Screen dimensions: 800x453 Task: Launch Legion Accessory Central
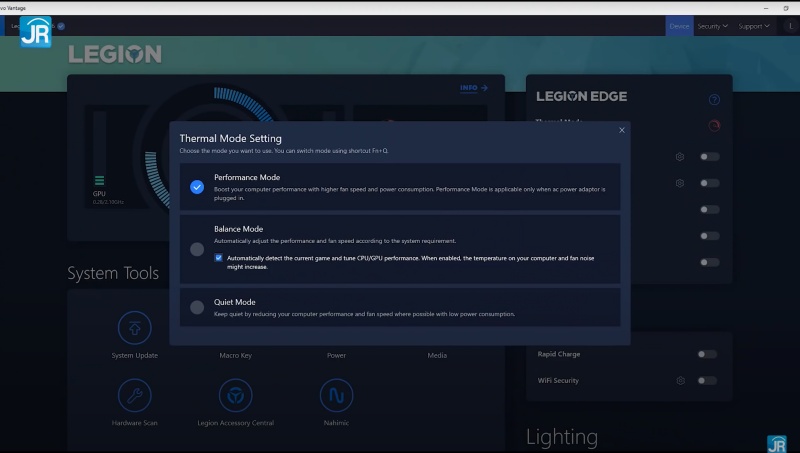pos(236,395)
